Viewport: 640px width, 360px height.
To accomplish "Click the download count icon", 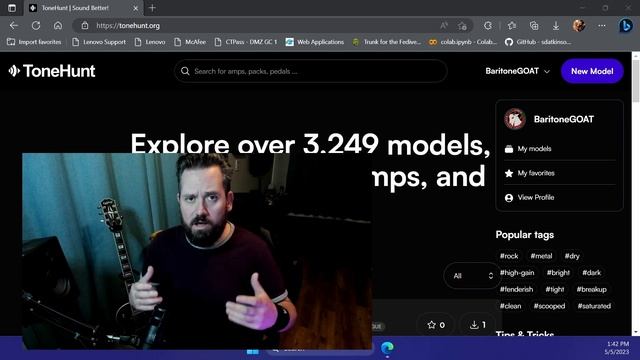I will [478, 325].
